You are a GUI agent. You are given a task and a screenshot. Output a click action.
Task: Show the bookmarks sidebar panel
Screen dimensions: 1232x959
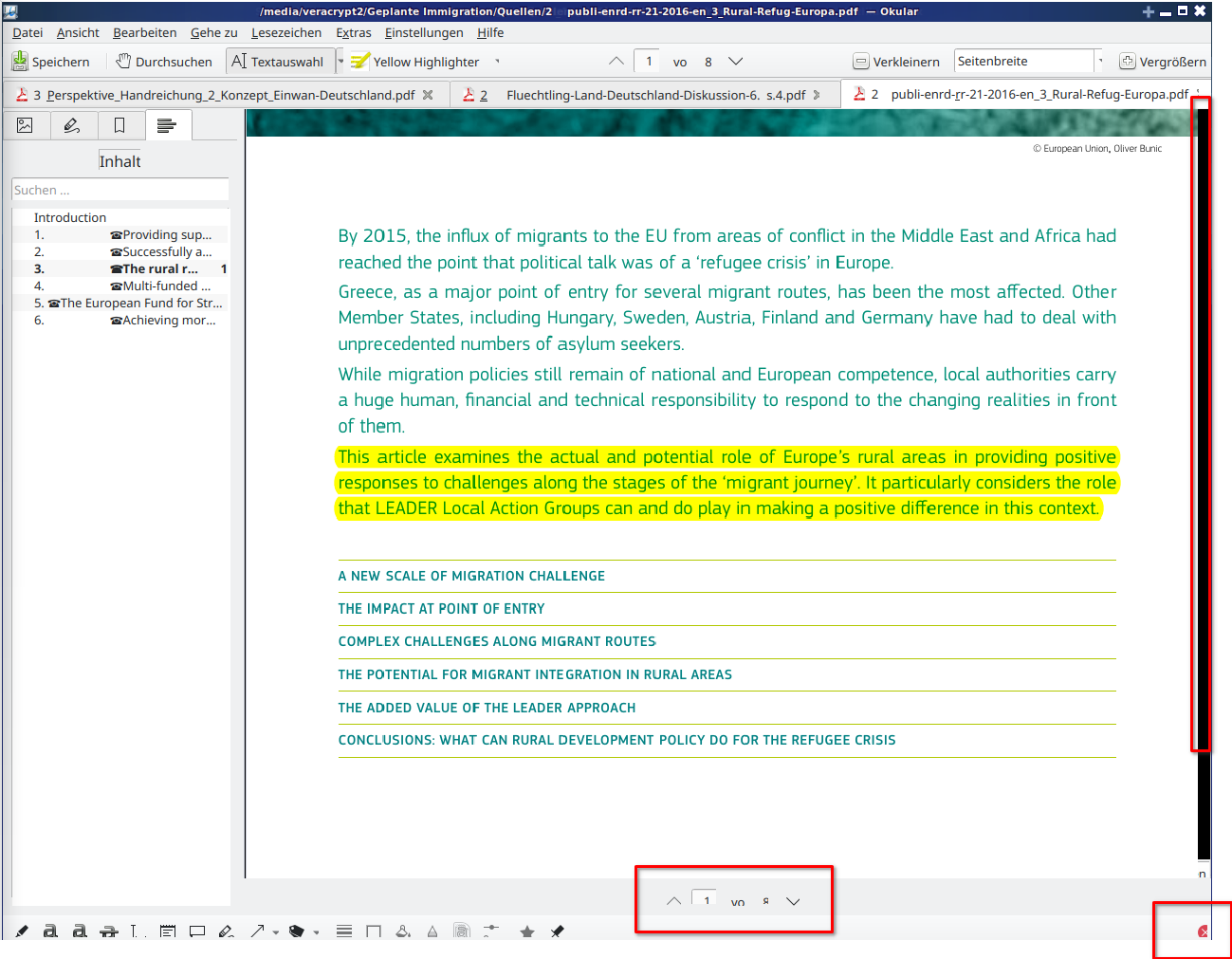pos(120,125)
